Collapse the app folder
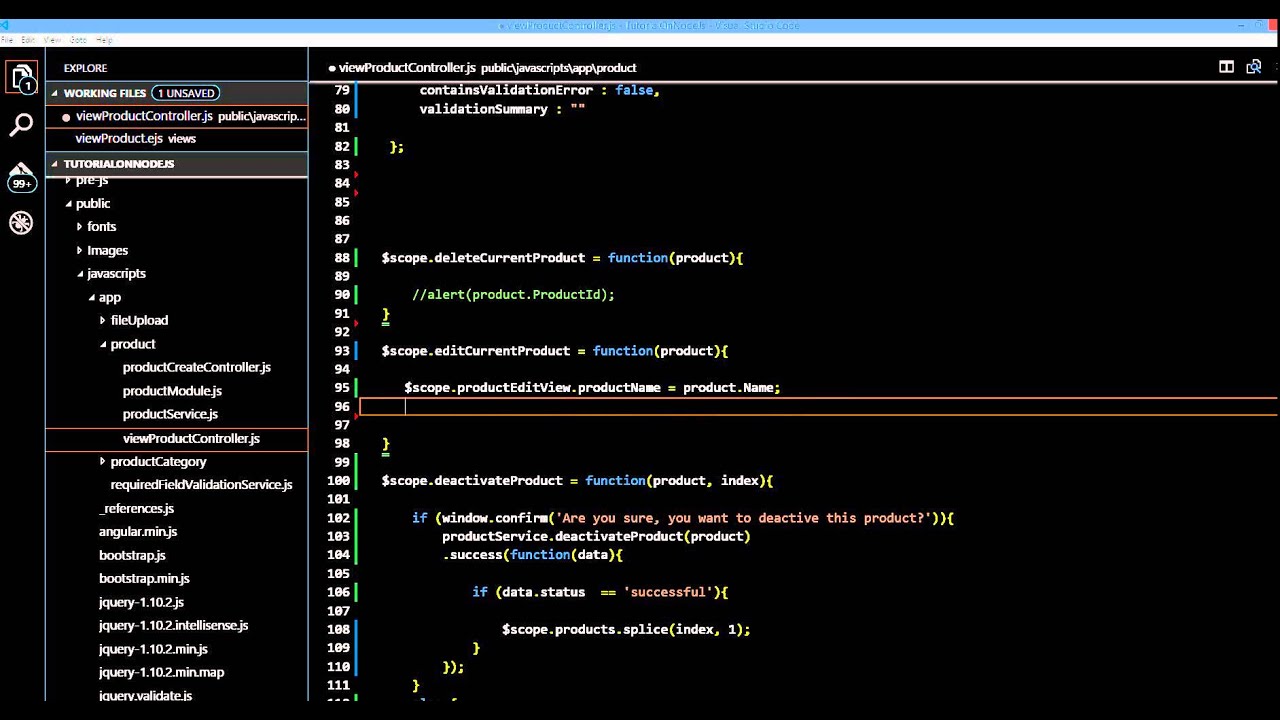The width and height of the screenshot is (1280, 720). tap(92, 298)
